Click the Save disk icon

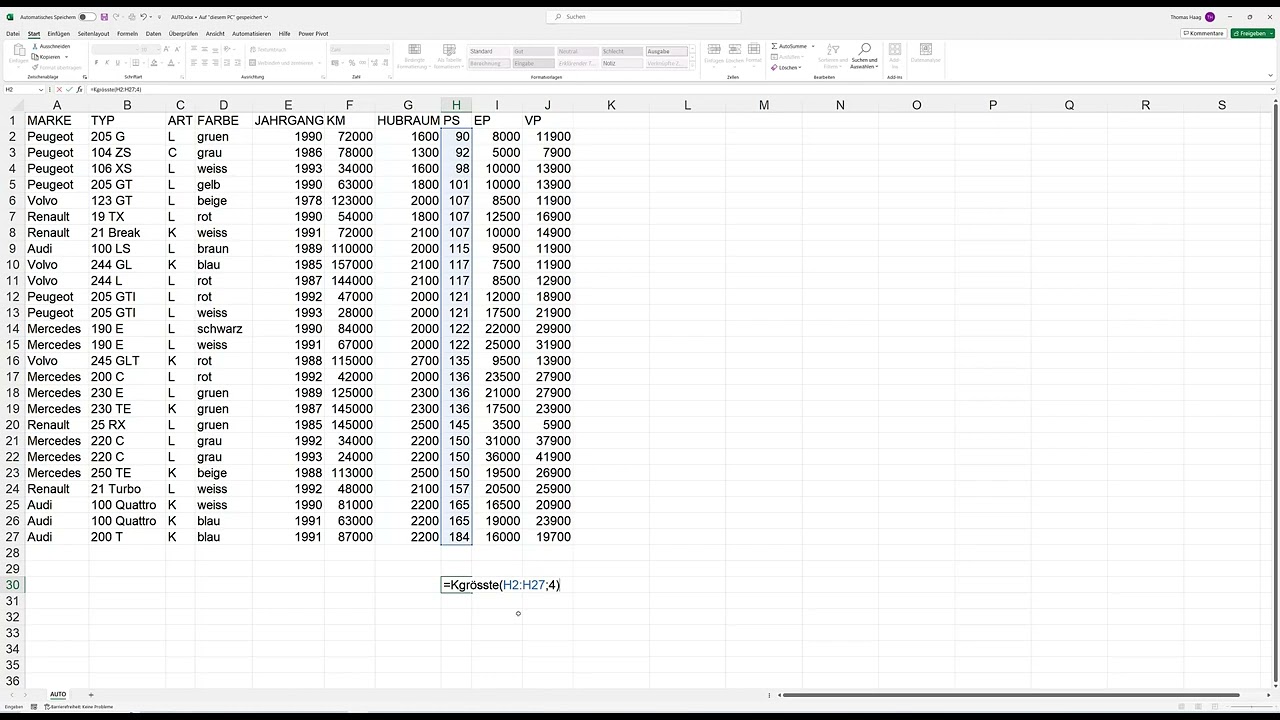pos(104,17)
